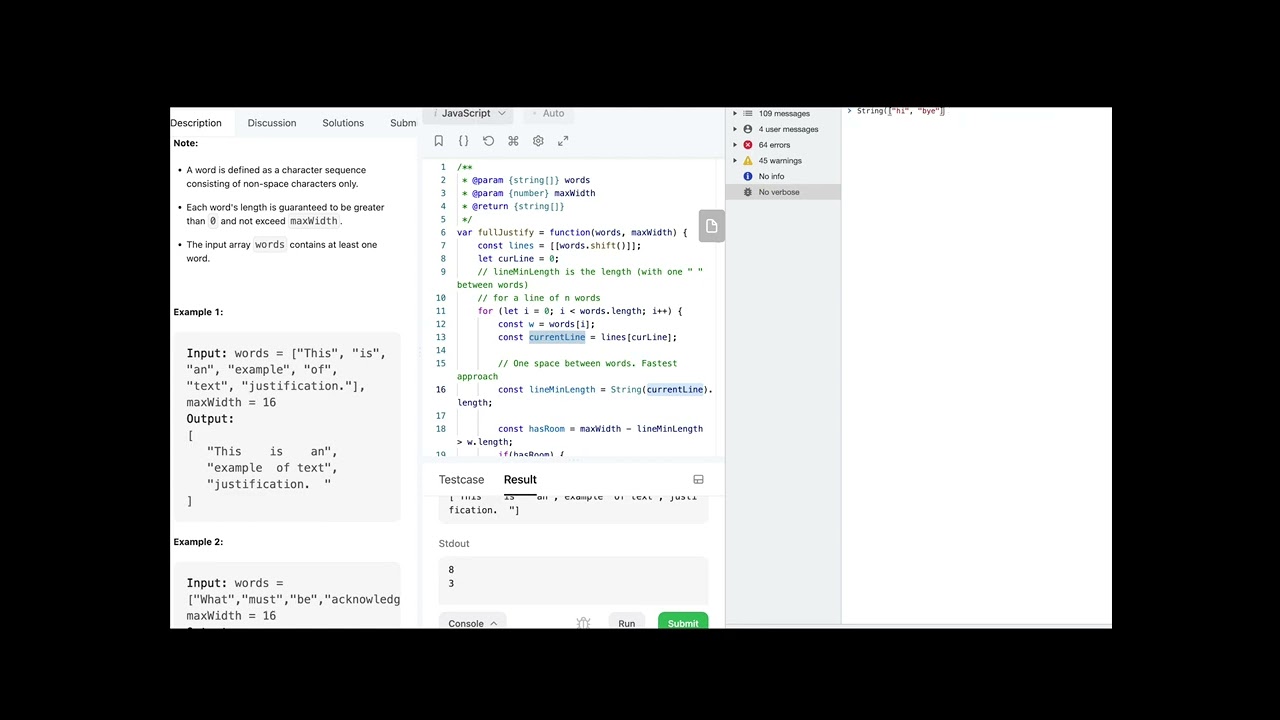Click the user messages person icon
1280x720 pixels.
[747, 129]
